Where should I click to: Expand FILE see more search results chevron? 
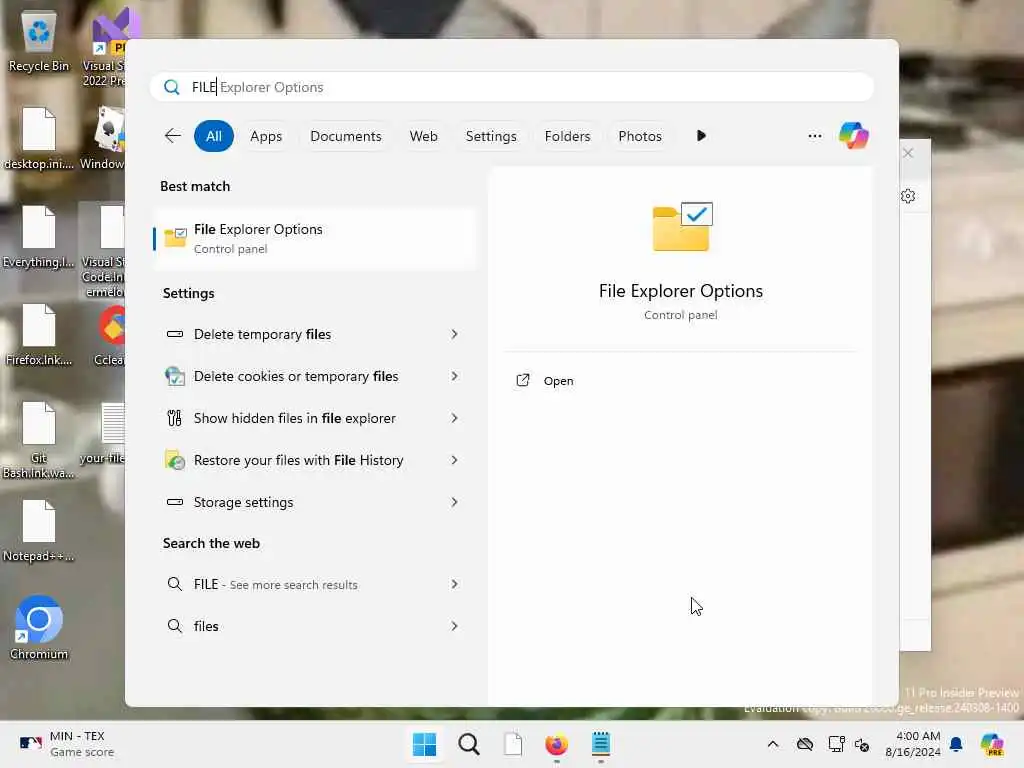coord(455,584)
